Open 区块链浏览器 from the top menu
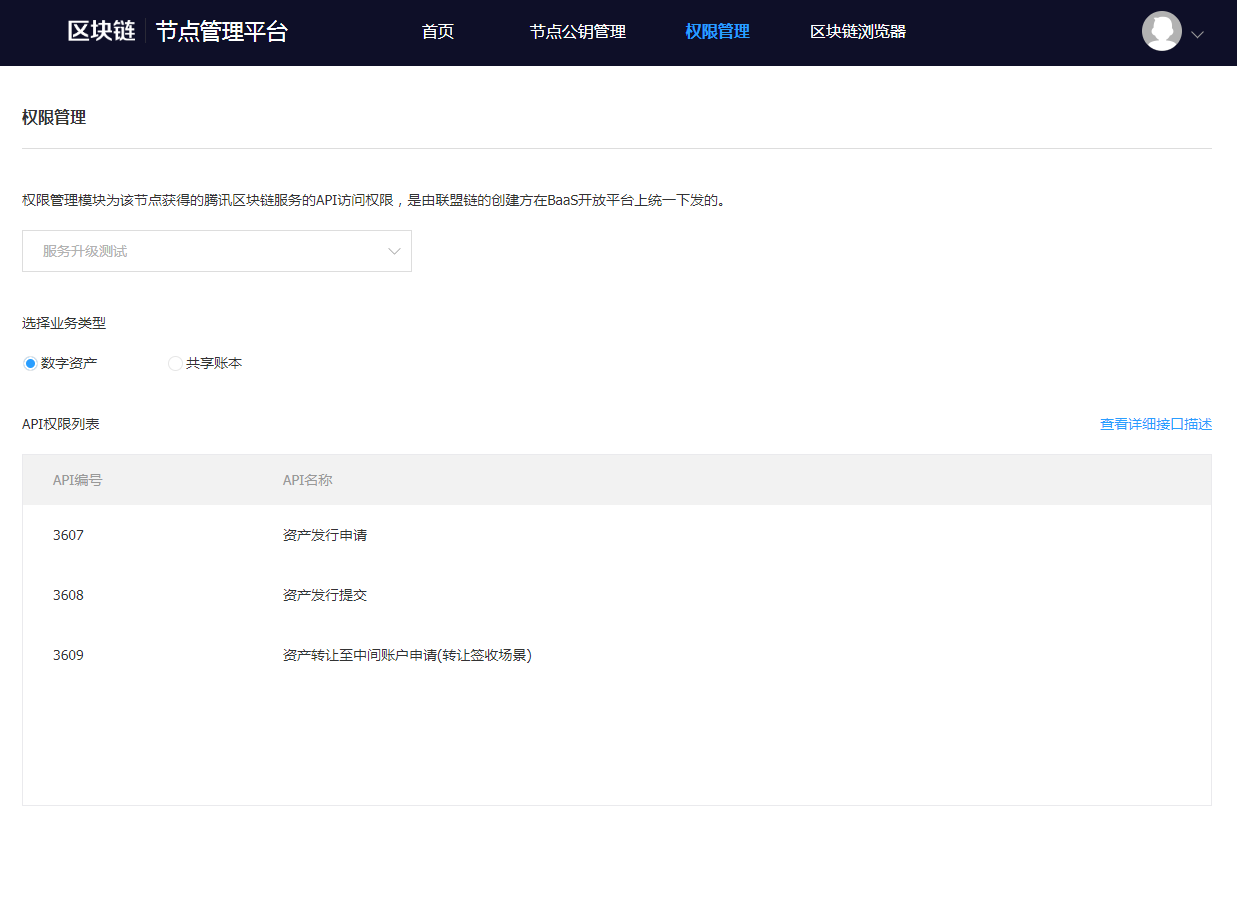This screenshot has width=1237, height=910. 858,32
